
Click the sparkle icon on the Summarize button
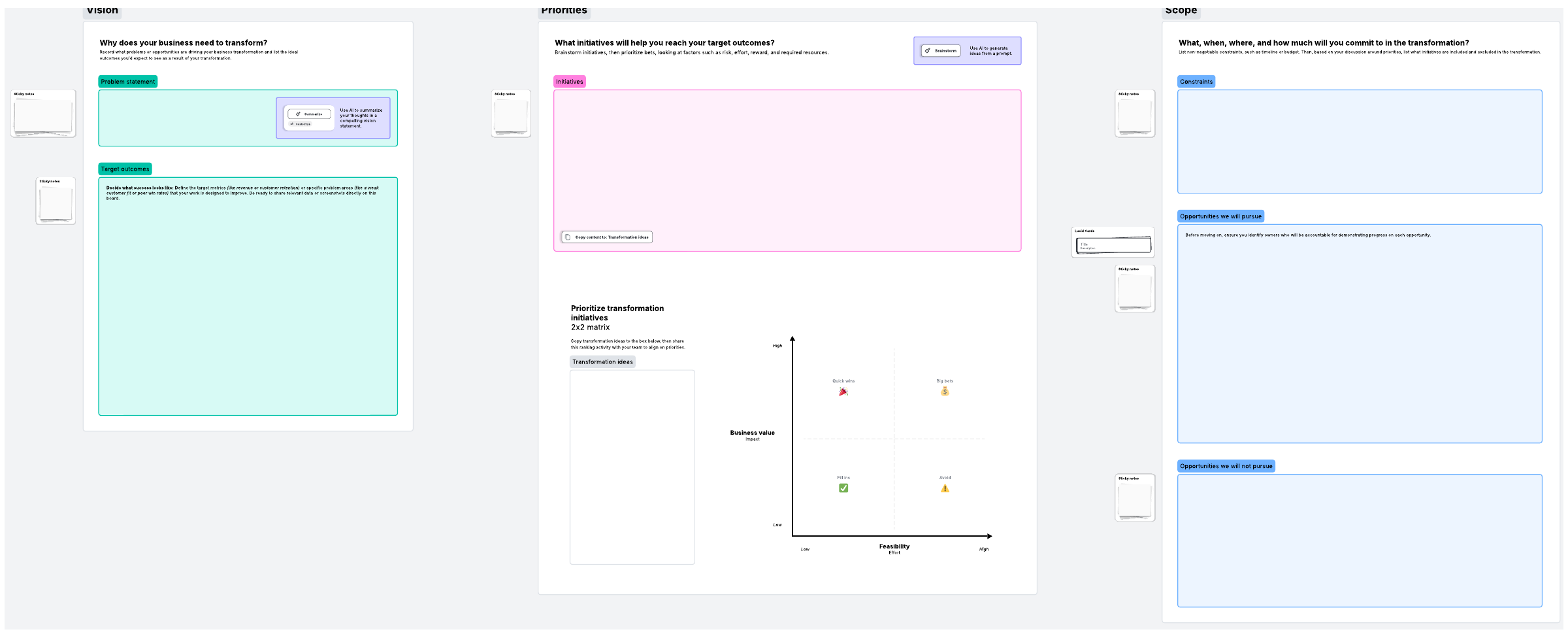pos(298,114)
